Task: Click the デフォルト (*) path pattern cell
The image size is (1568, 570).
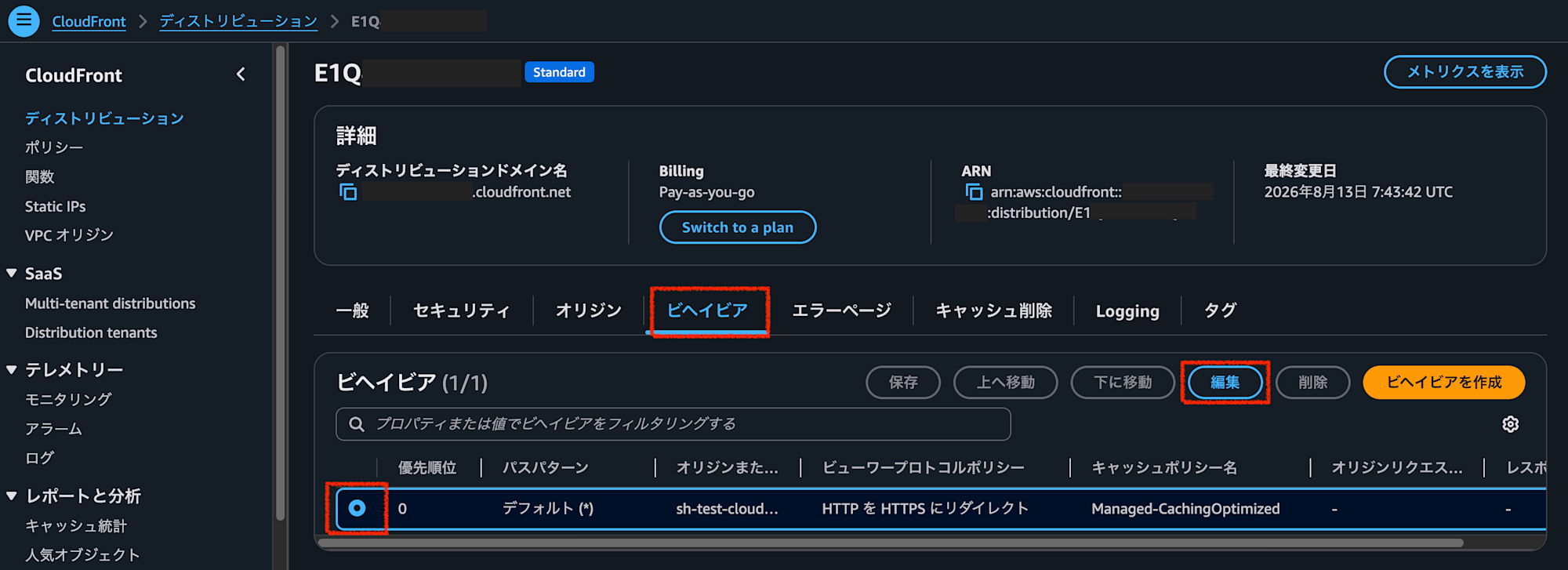Action: pyautogui.click(x=548, y=509)
